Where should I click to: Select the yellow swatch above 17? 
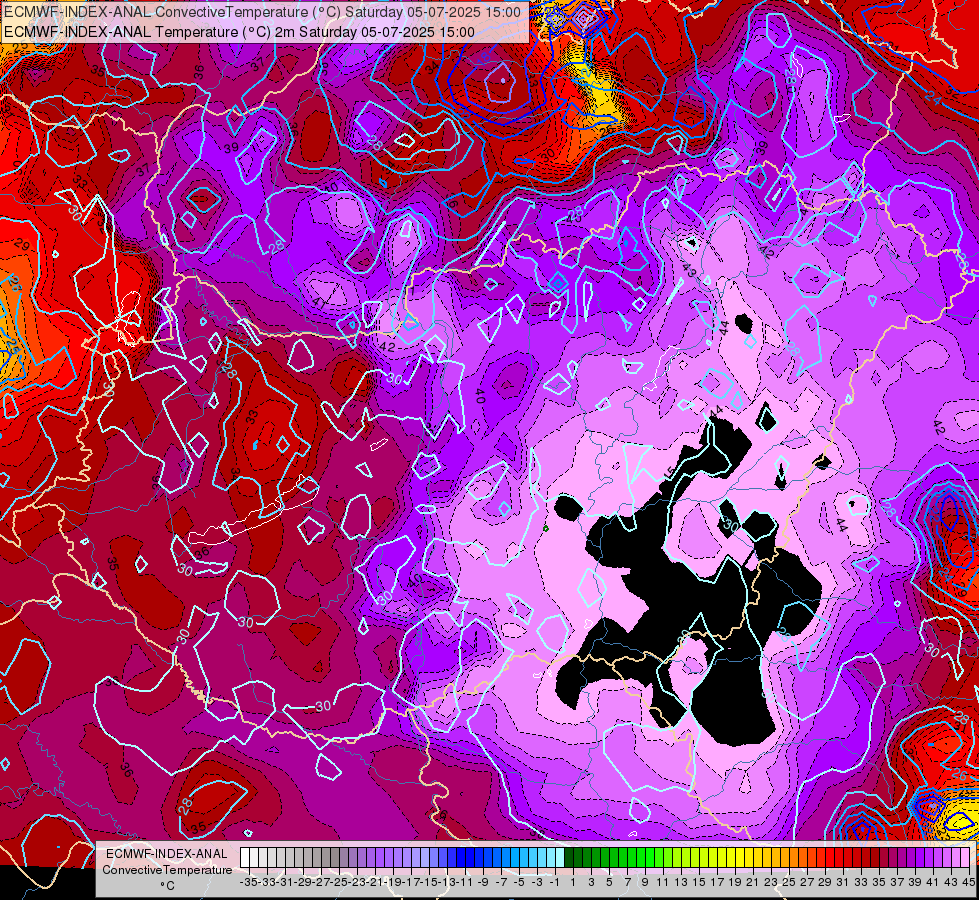coord(712,857)
